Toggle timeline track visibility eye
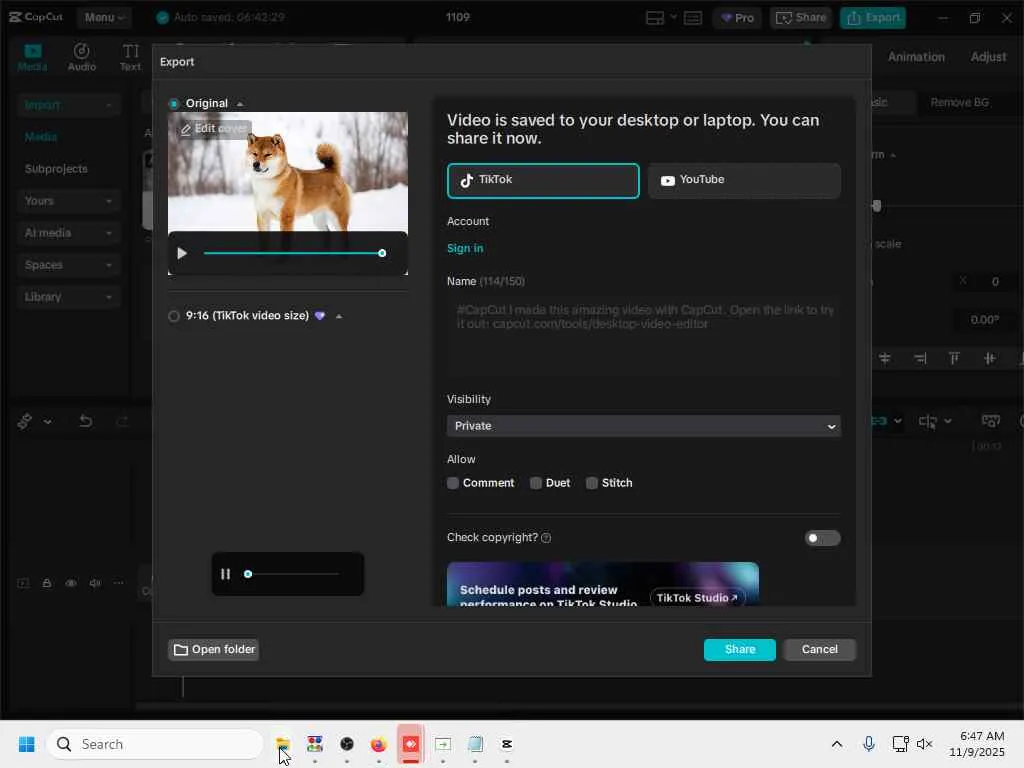 pos(71,583)
